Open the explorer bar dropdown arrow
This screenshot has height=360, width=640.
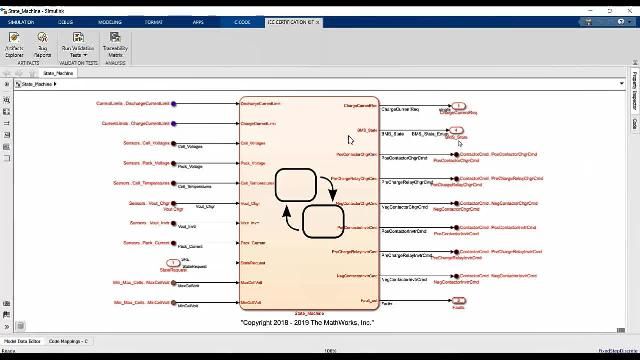pyautogui.click(x=622, y=84)
